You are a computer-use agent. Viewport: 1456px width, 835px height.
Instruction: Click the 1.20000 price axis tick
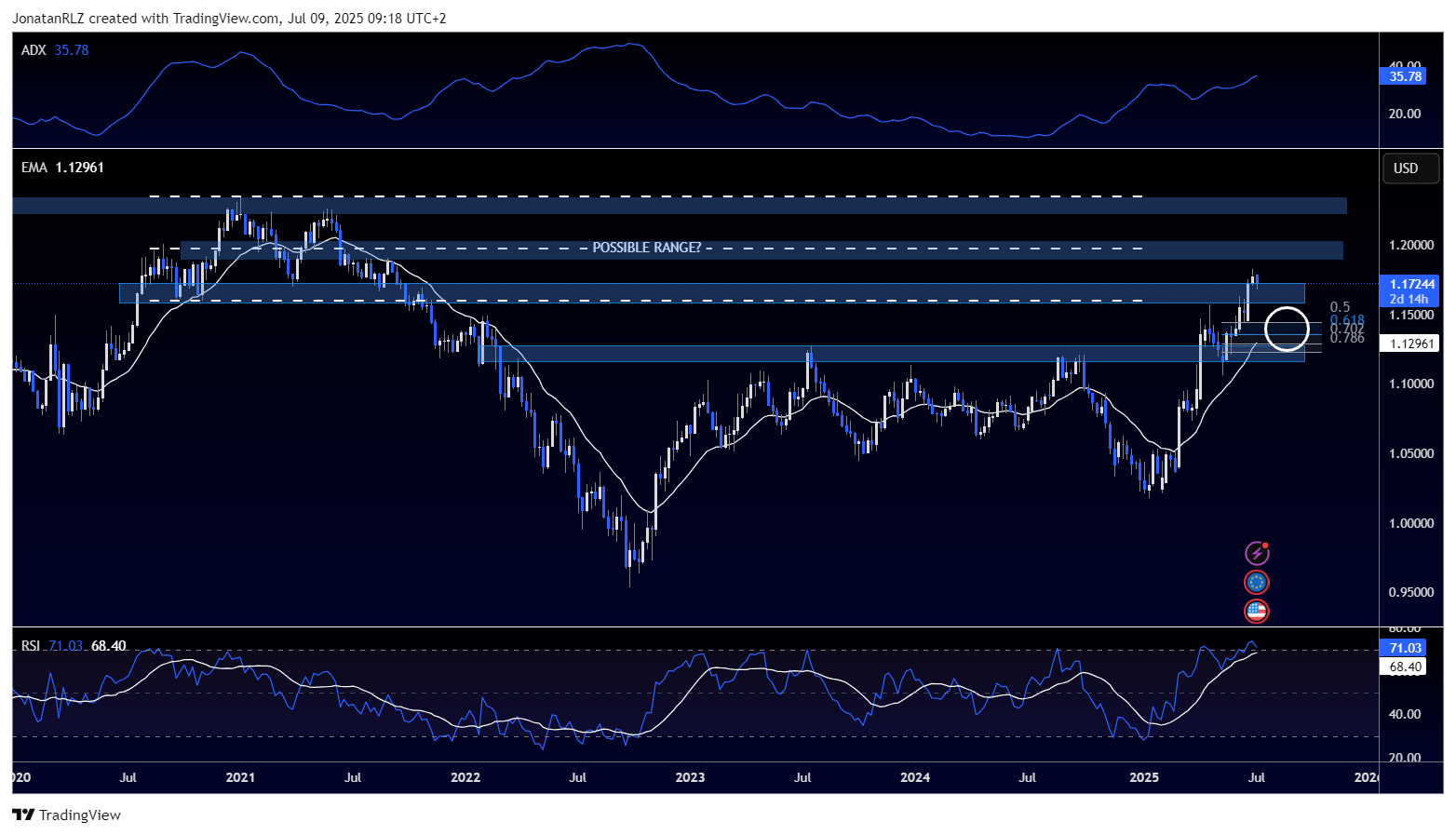(1411, 245)
